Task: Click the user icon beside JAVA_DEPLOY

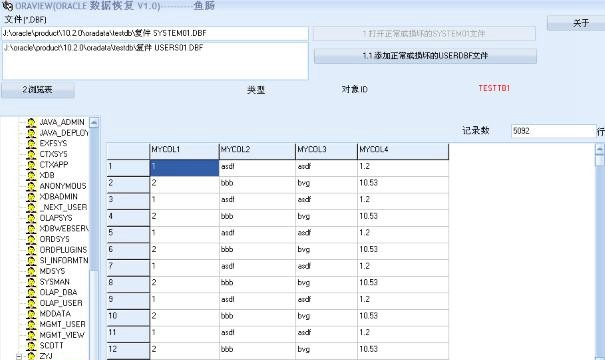Action: pyautogui.click(x=31, y=133)
